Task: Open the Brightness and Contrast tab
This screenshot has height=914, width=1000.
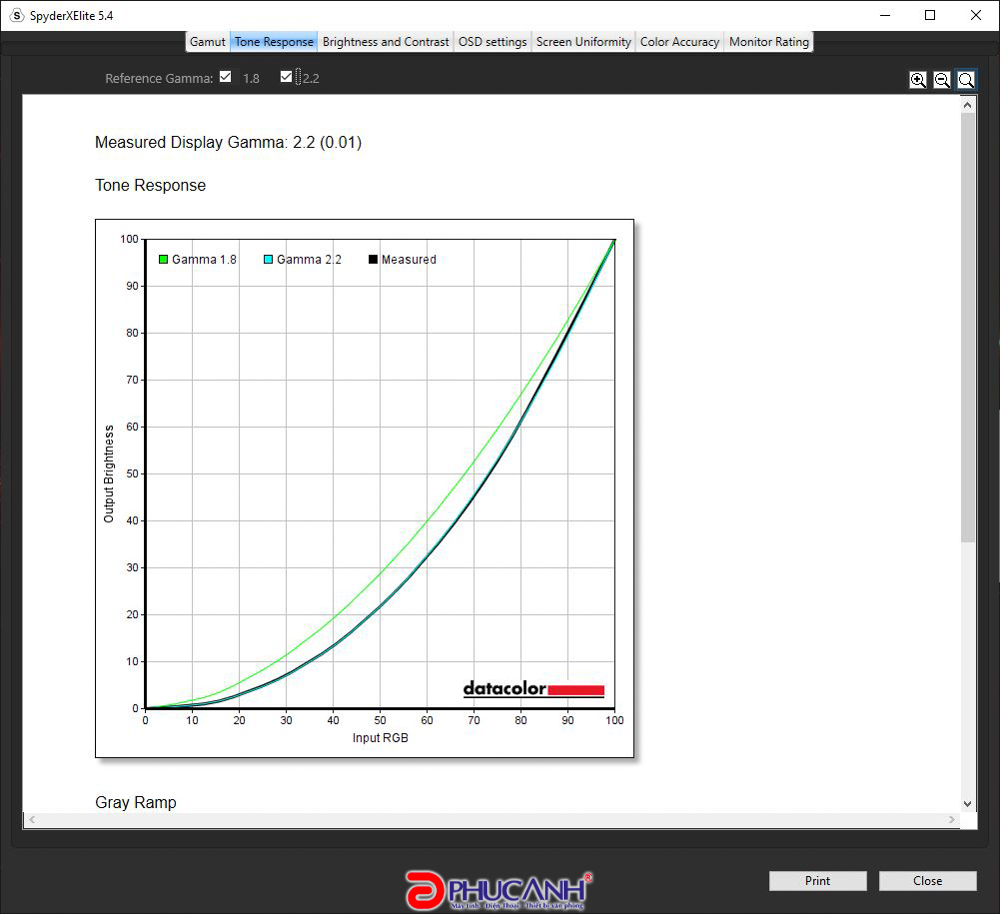Action: click(386, 42)
